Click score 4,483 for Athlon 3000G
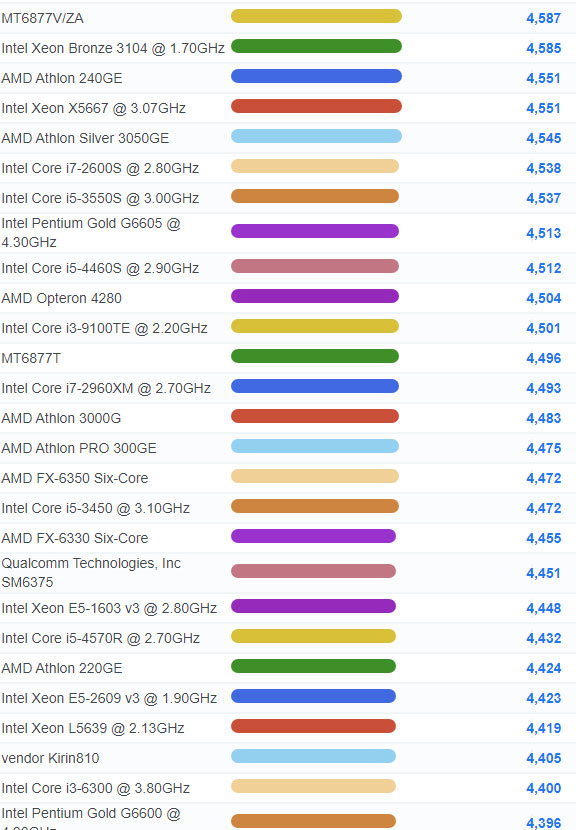The image size is (576, 830). tap(543, 418)
